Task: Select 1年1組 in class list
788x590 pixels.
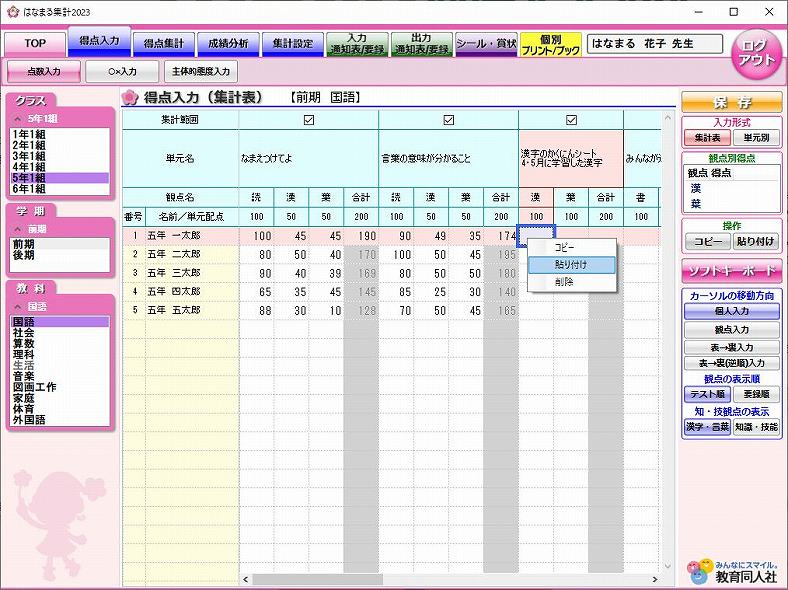Action: click(59, 134)
